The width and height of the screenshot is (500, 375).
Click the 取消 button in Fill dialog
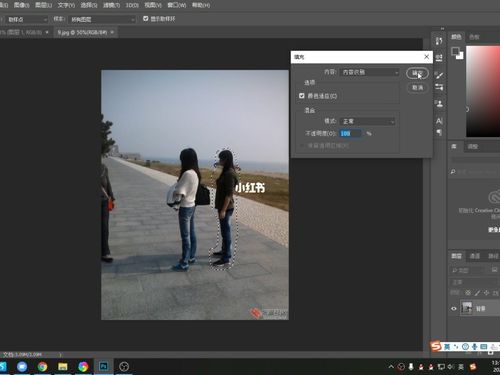417,88
